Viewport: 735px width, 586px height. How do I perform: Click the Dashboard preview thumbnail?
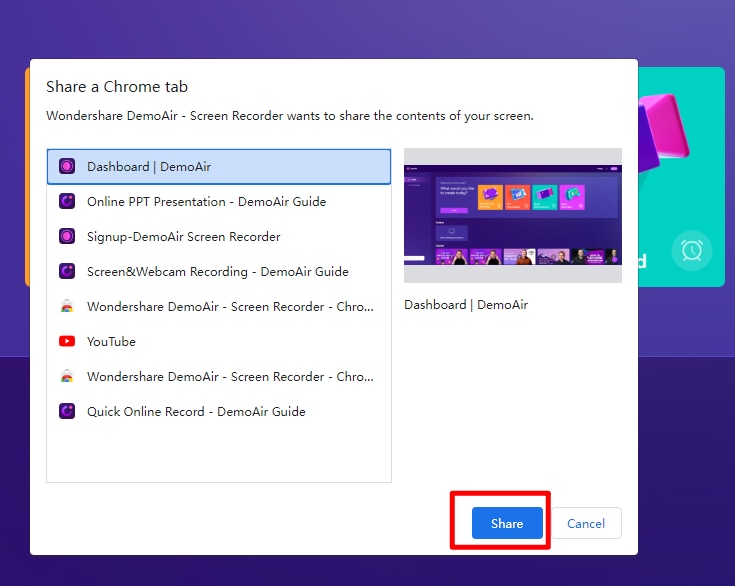tap(513, 216)
